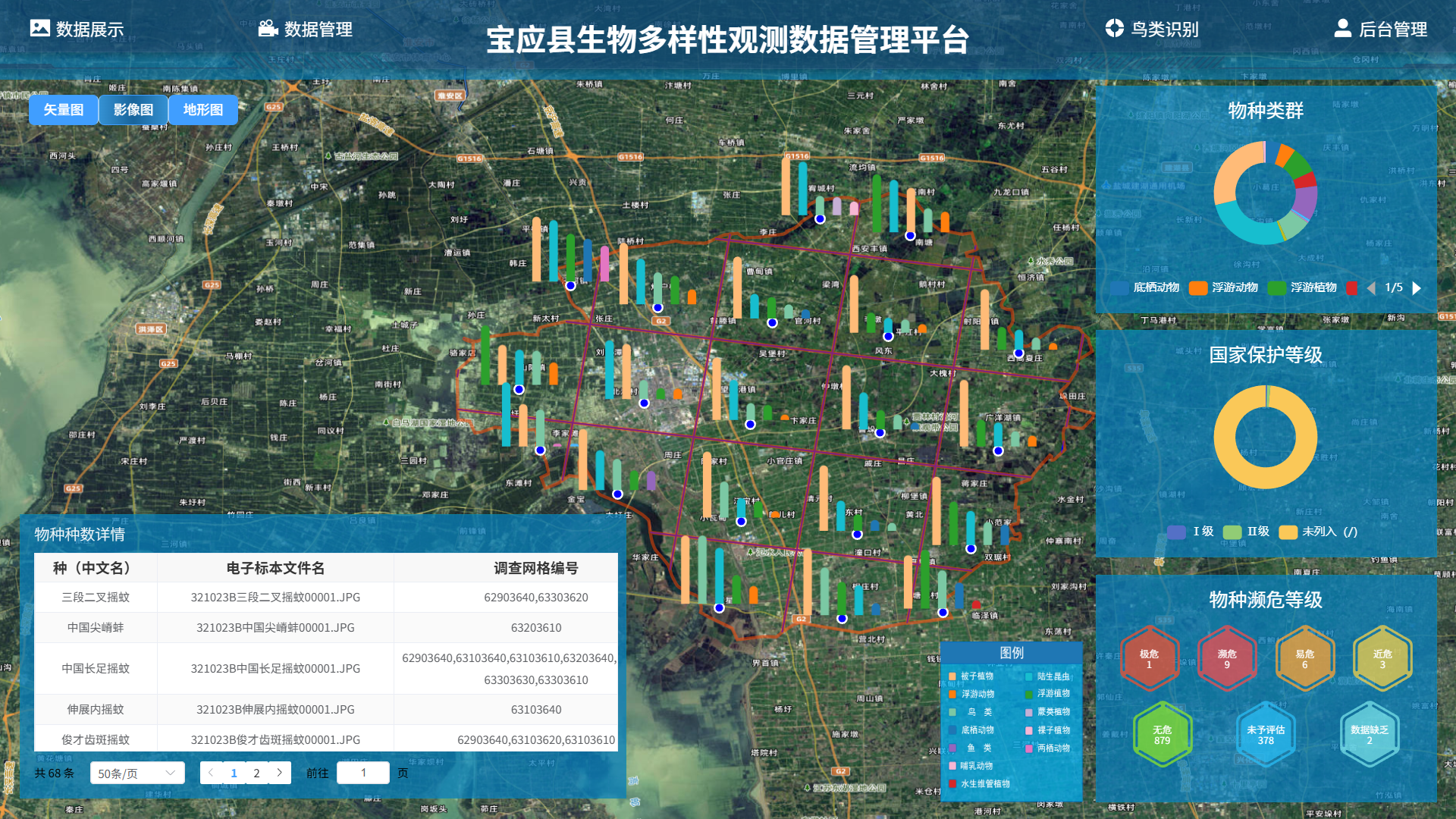Focus the 前往 page number input
This screenshot has height=819, width=1456.
point(363,773)
